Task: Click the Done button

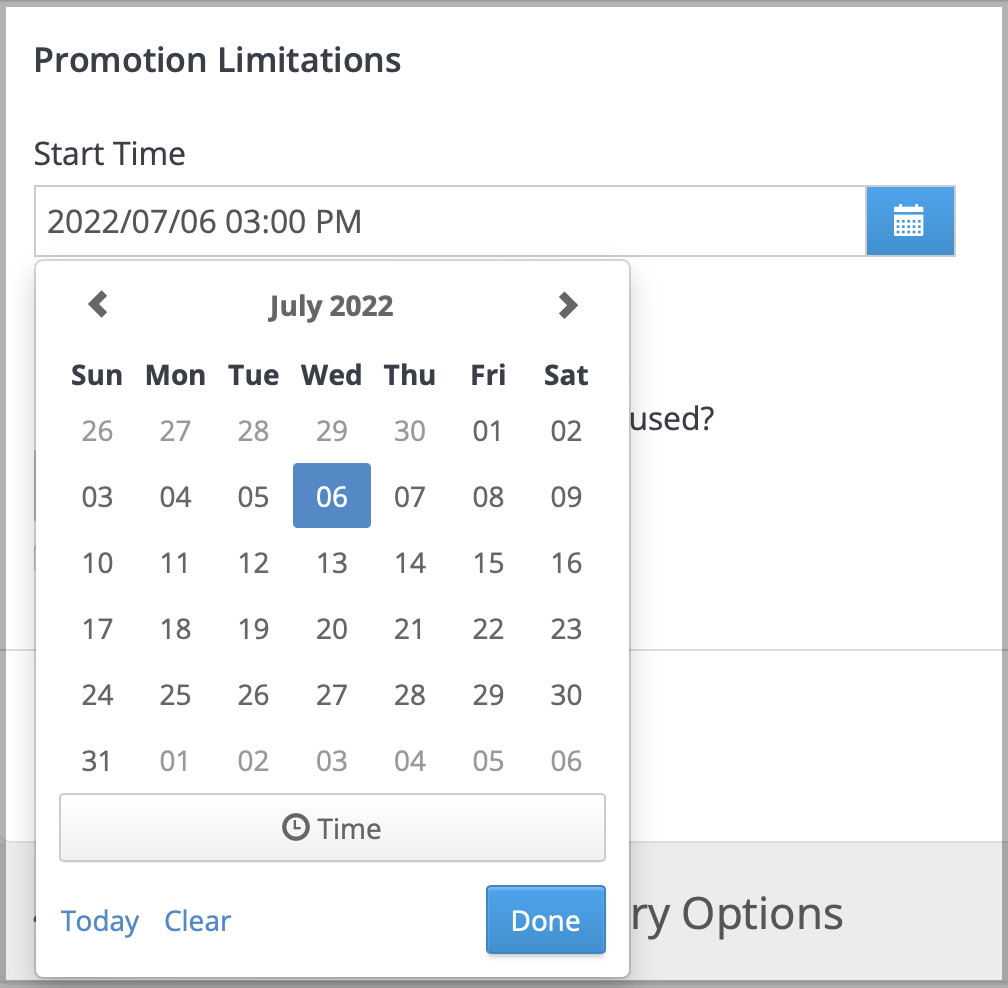Action: point(546,920)
